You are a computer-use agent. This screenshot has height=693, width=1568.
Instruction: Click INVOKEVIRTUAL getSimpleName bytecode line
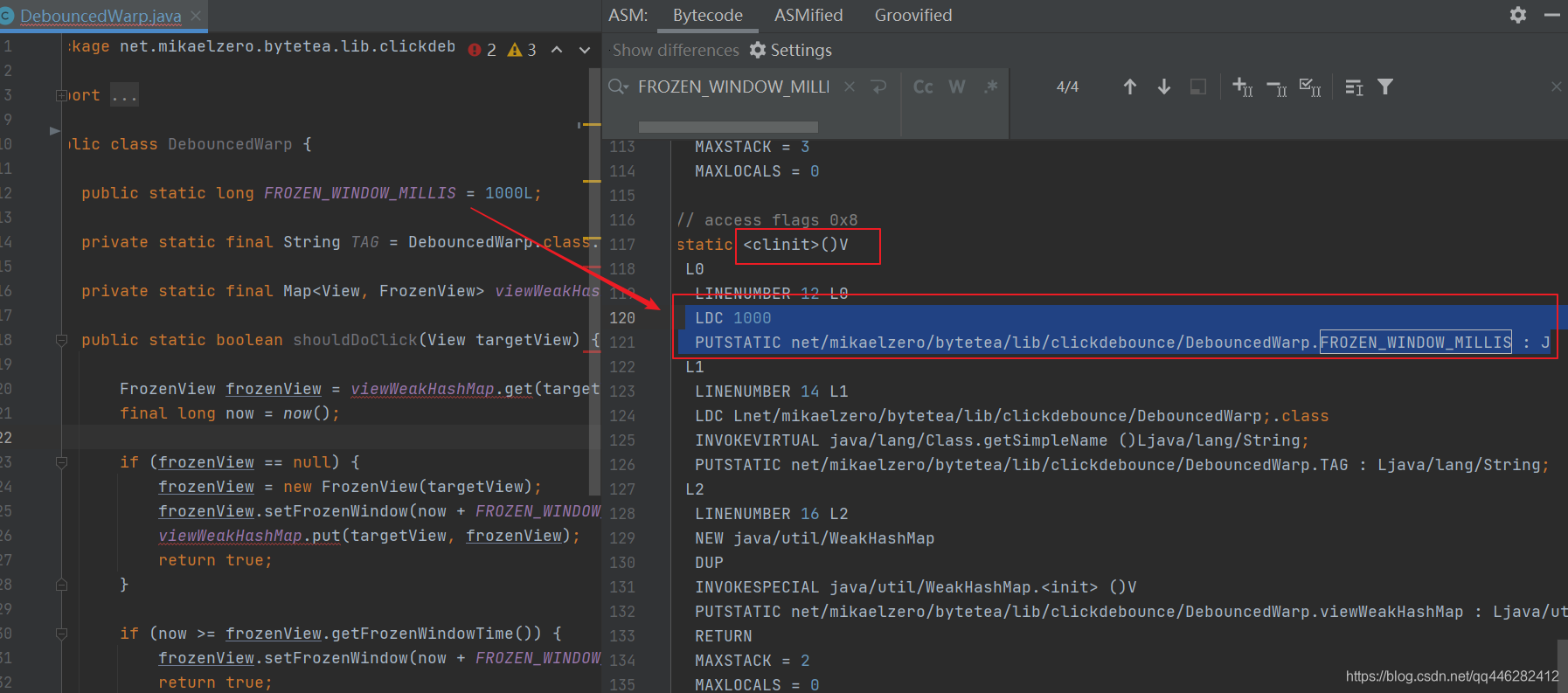pyautogui.click(x=1002, y=440)
